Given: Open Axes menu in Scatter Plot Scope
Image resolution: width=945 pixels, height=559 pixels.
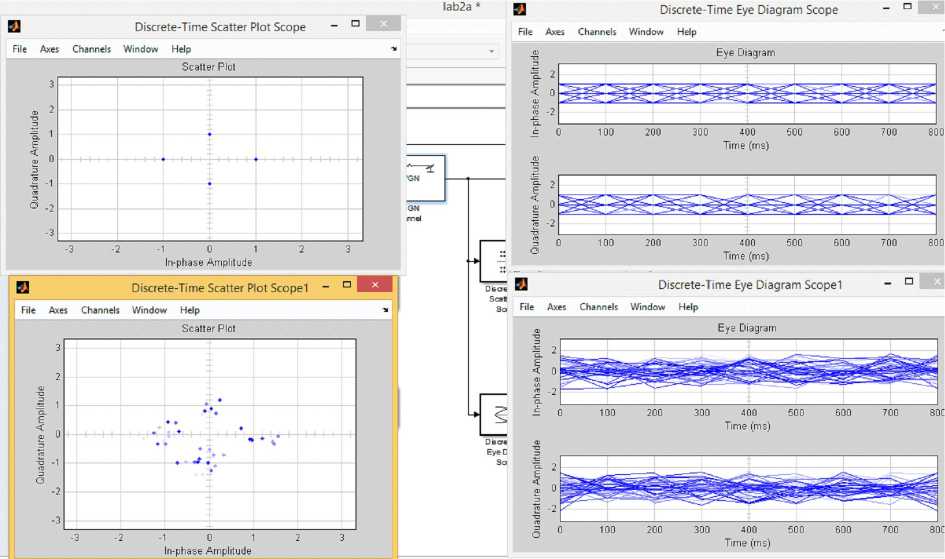Looking at the screenshot, I should point(50,49).
